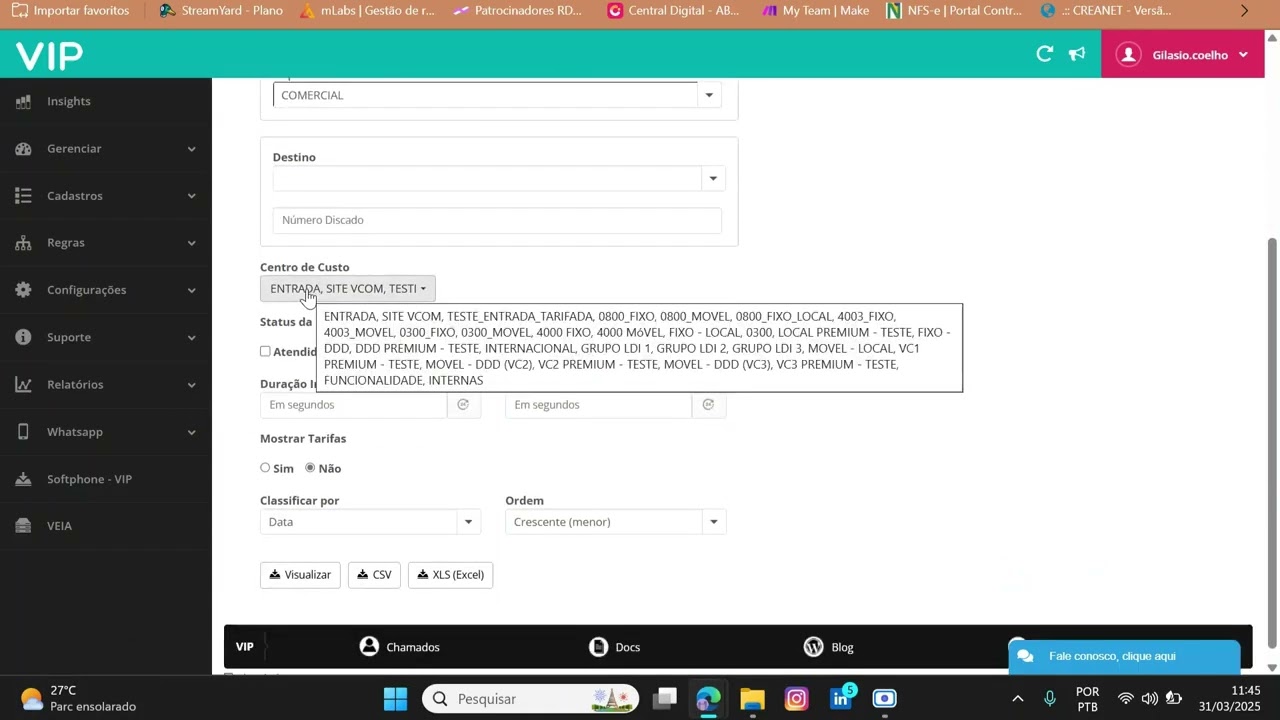This screenshot has width=1280, height=720.
Task: Select Não for Mostrar Tarifas
Action: click(x=310, y=467)
